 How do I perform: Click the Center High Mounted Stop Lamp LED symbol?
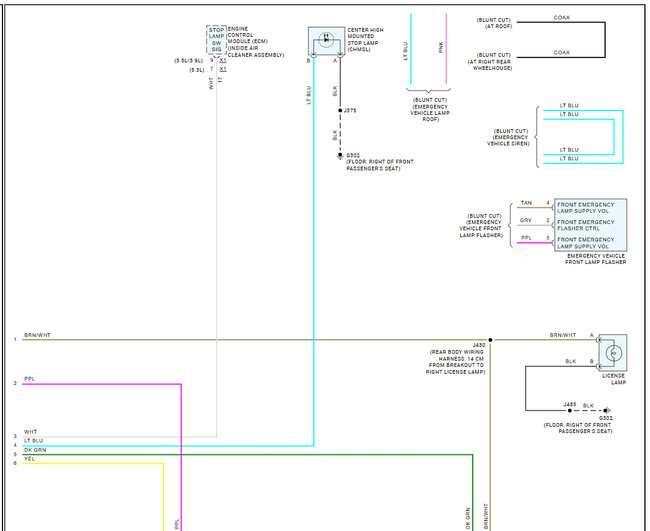pyautogui.click(x=326, y=40)
